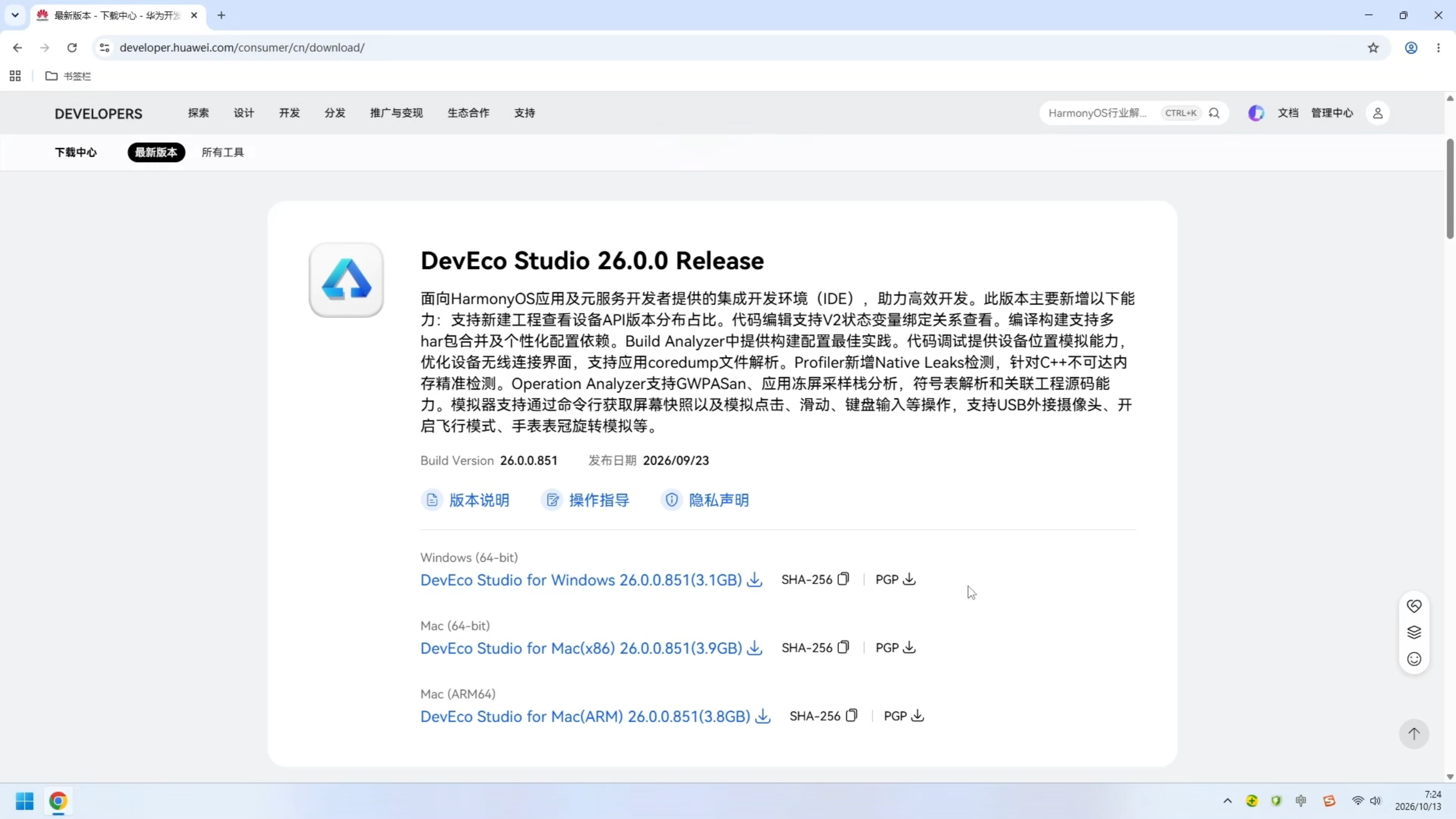
Task: Bookmark this page with the star icon
Action: [1373, 48]
